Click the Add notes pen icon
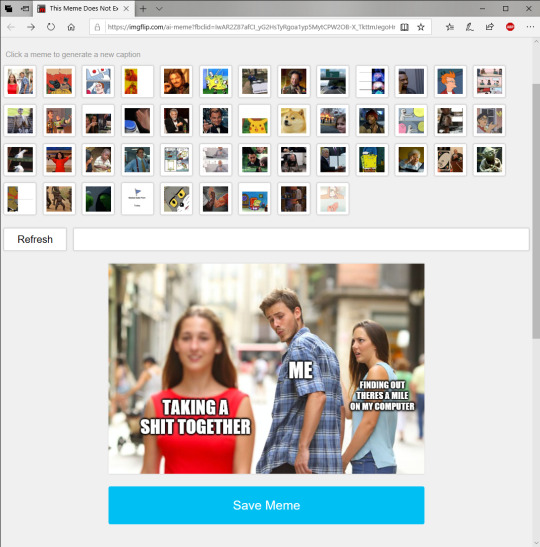The height and width of the screenshot is (547, 540). (470, 27)
